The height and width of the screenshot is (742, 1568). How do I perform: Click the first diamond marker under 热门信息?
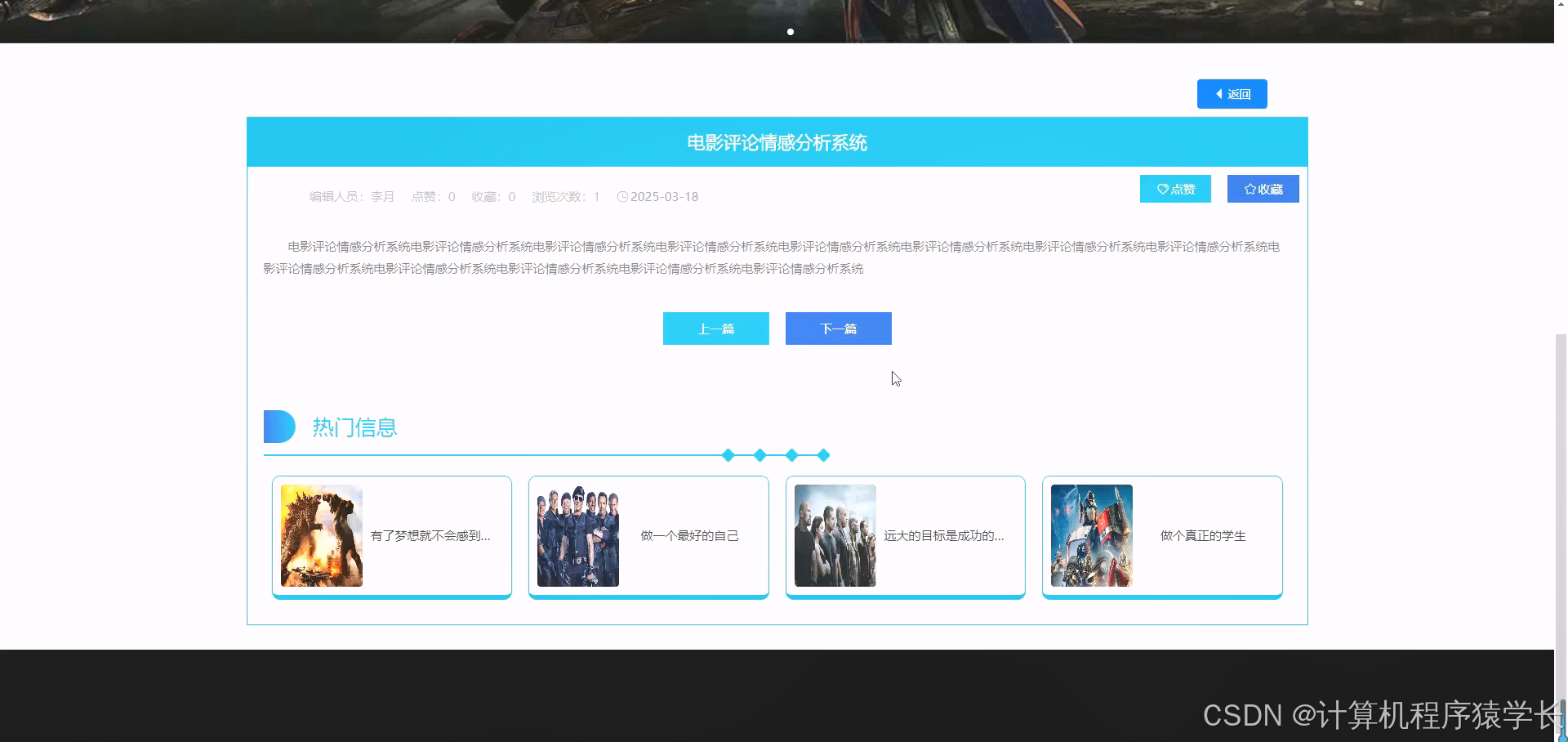[728, 455]
